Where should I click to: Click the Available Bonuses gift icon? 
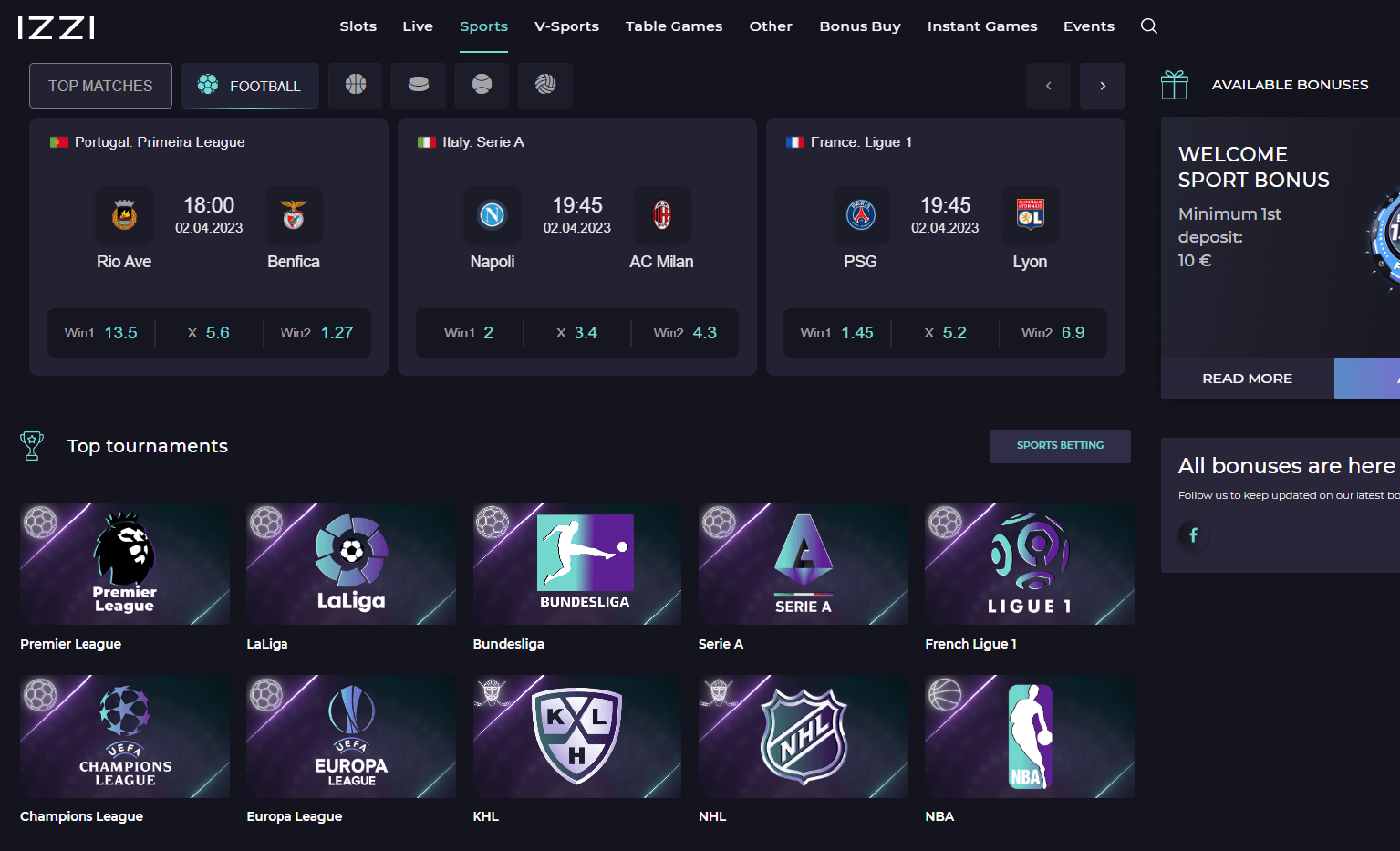click(x=1175, y=85)
